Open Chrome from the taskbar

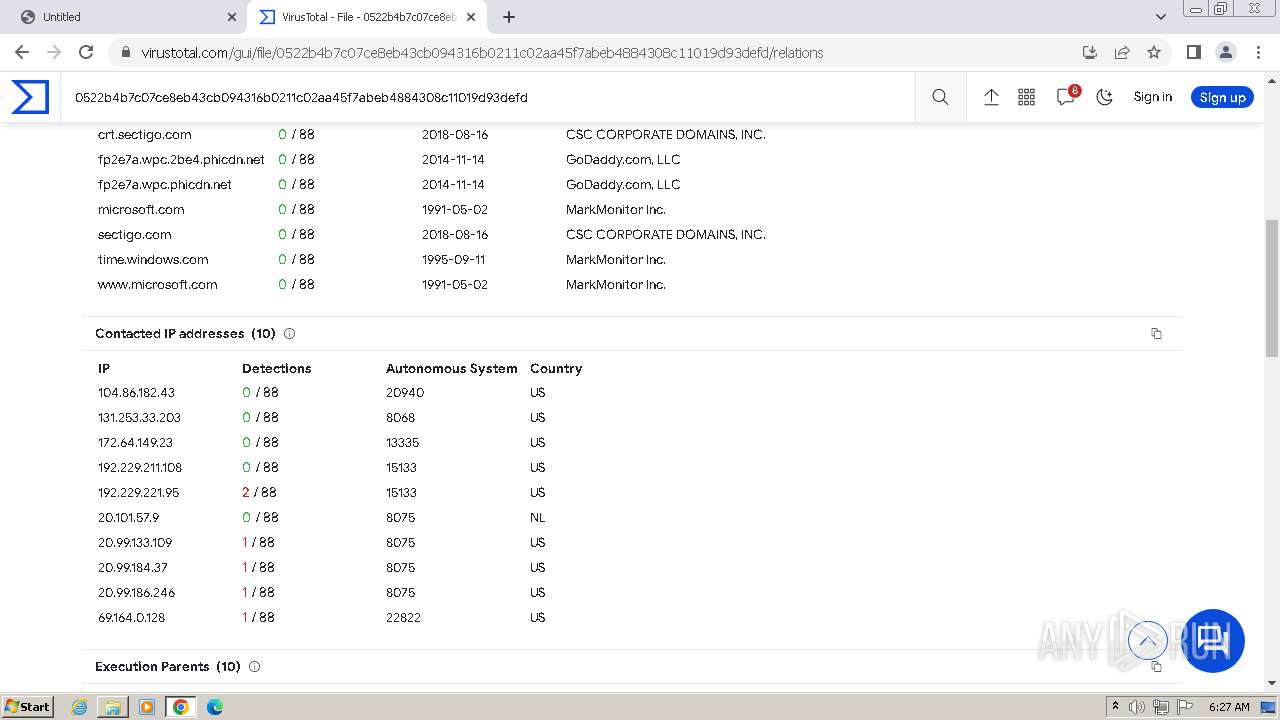click(180, 707)
